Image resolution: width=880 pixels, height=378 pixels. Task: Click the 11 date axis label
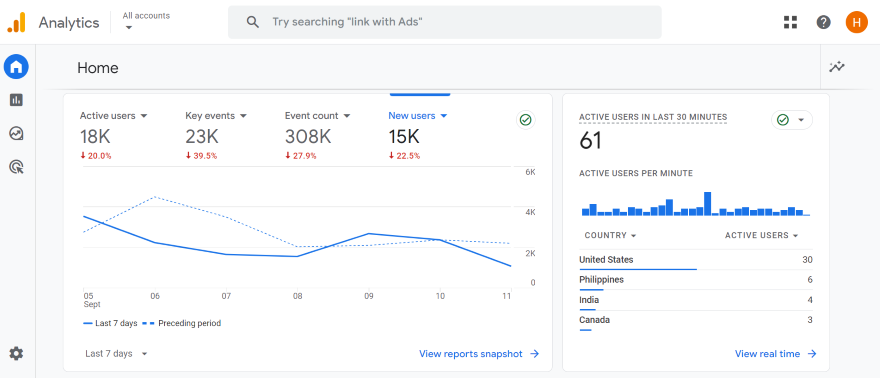point(507,296)
